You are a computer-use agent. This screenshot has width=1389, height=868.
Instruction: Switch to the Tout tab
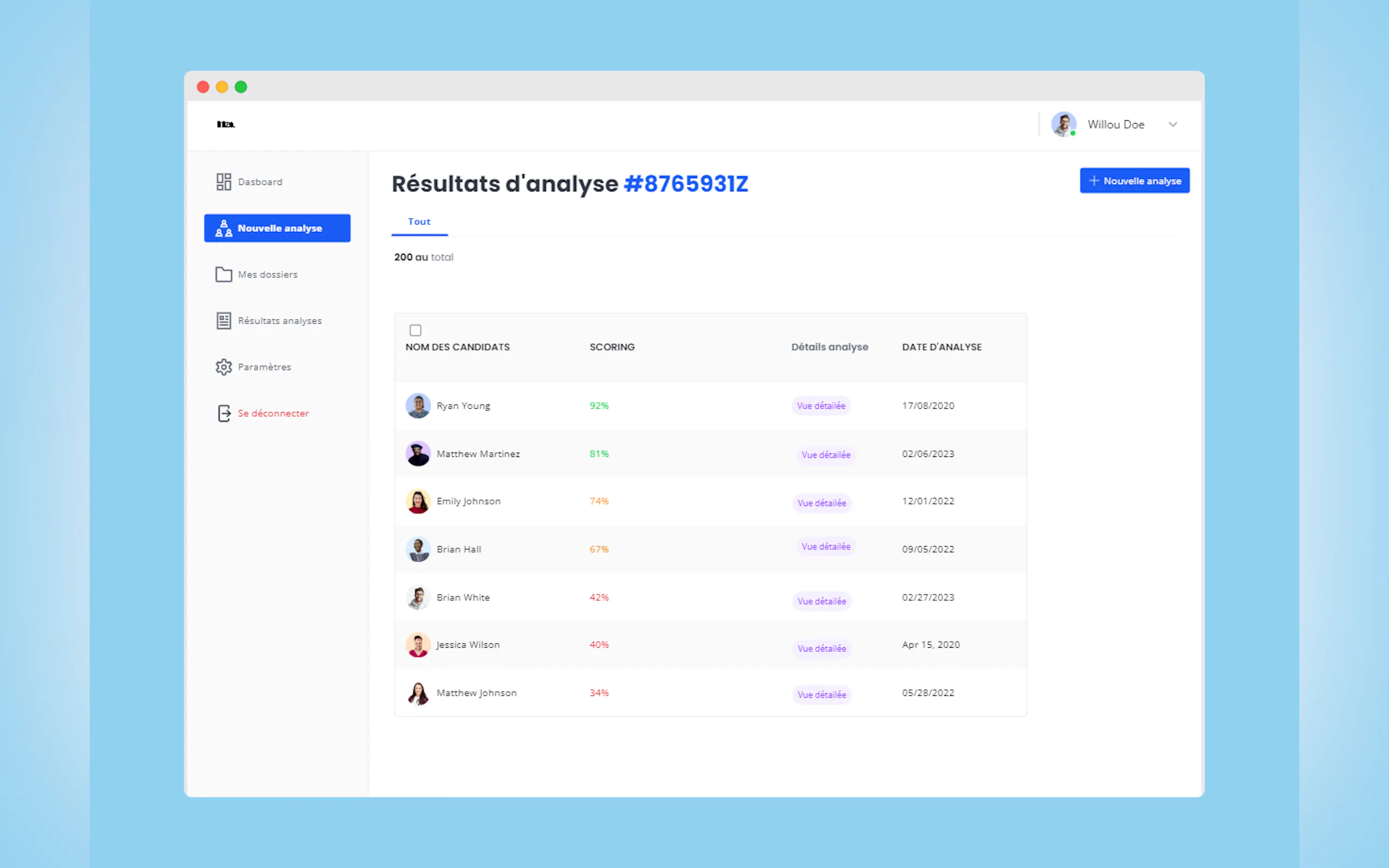(419, 221)
